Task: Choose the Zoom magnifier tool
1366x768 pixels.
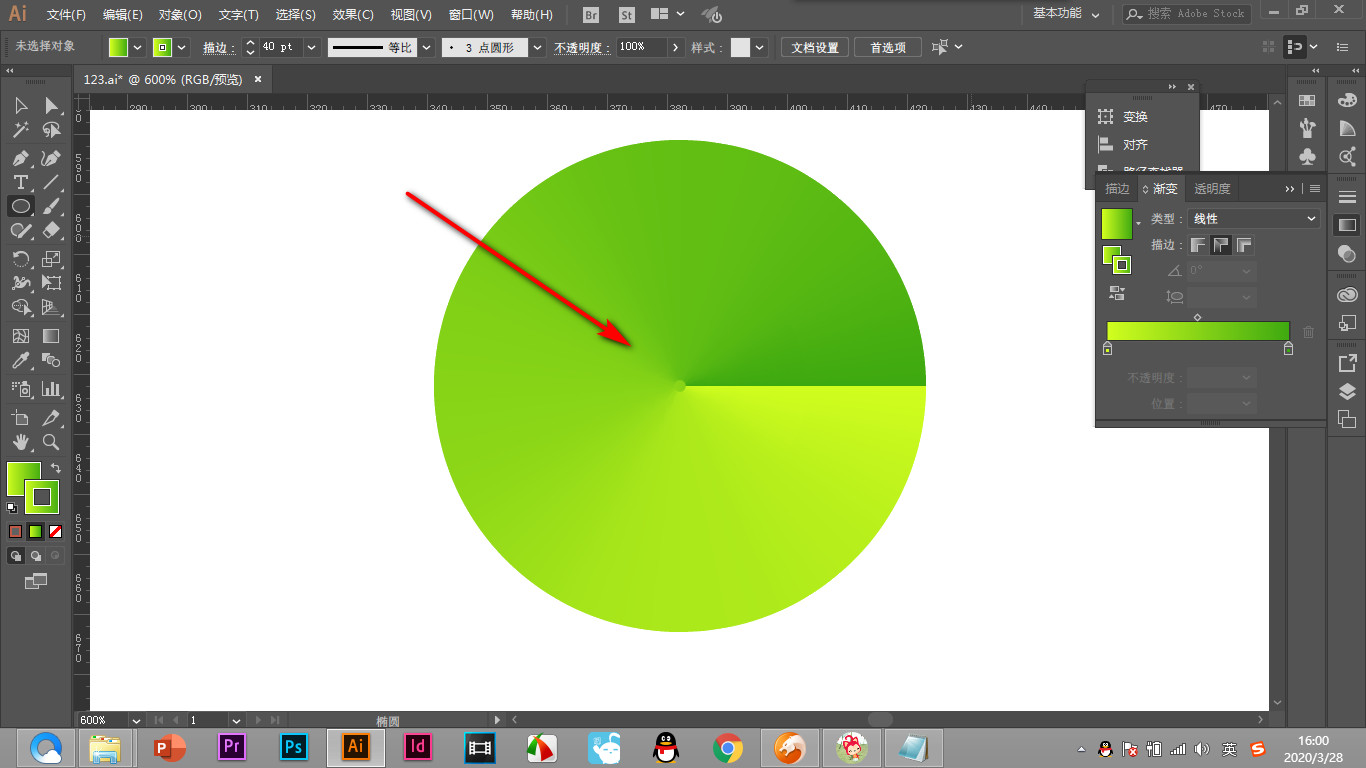Action: [51, 442]
